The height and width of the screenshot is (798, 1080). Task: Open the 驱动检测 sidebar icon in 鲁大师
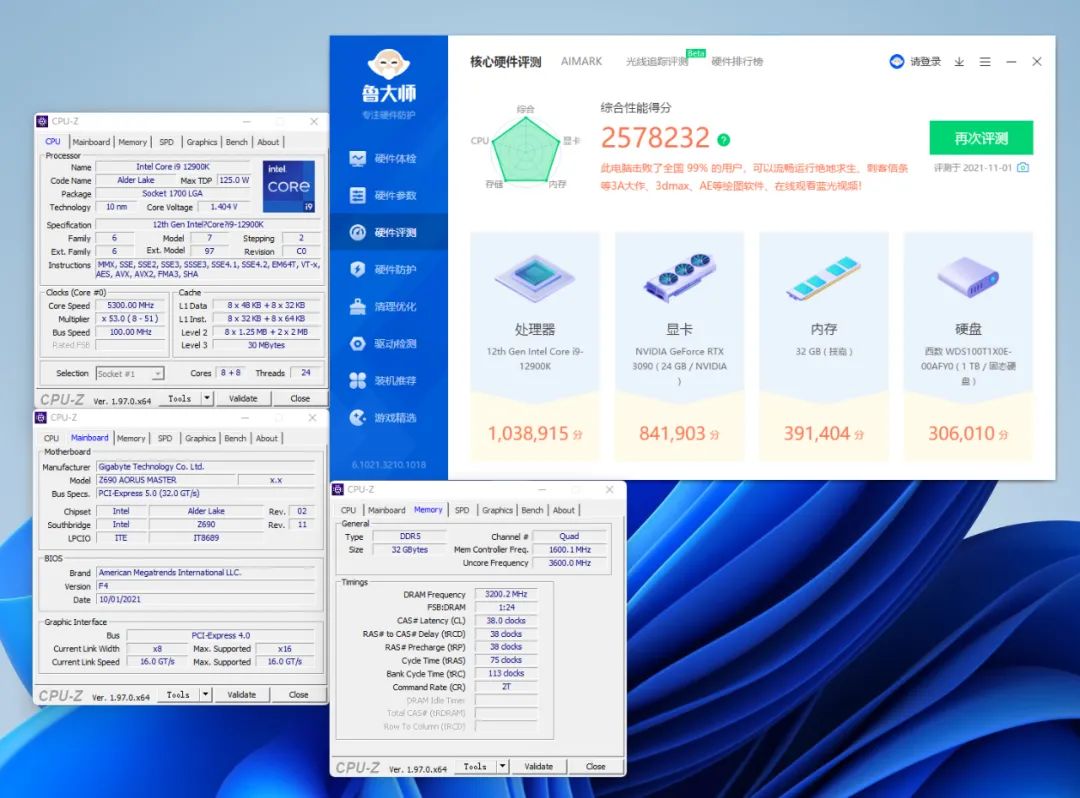click(357, 344)
